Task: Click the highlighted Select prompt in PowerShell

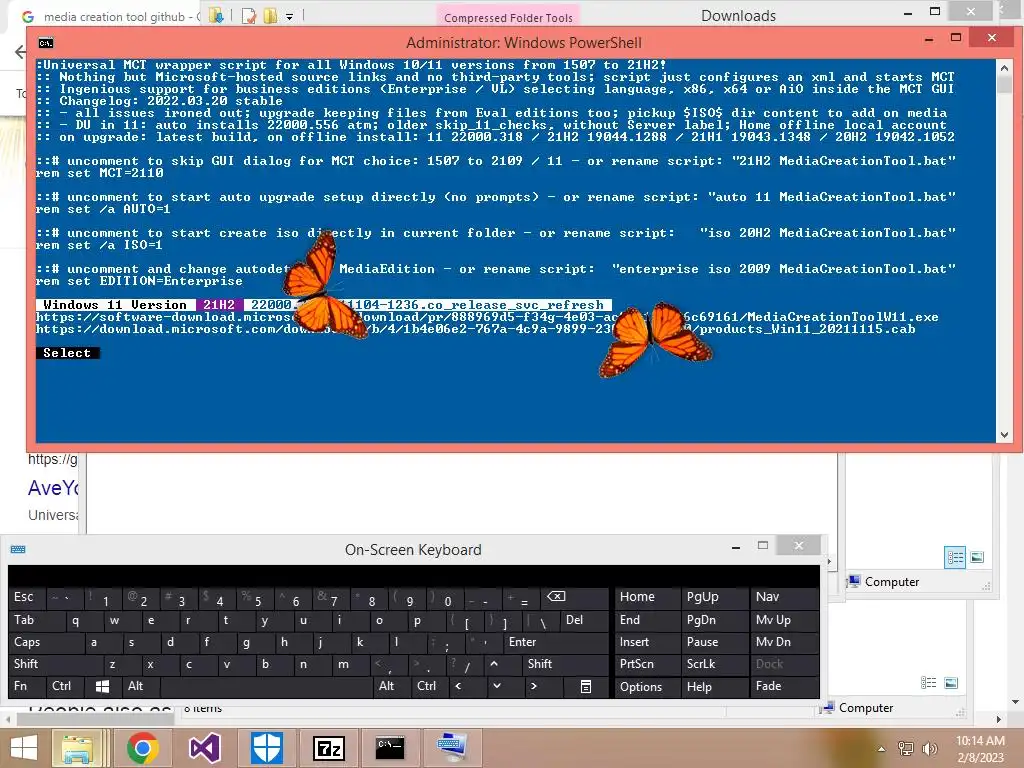Action: 67,353
